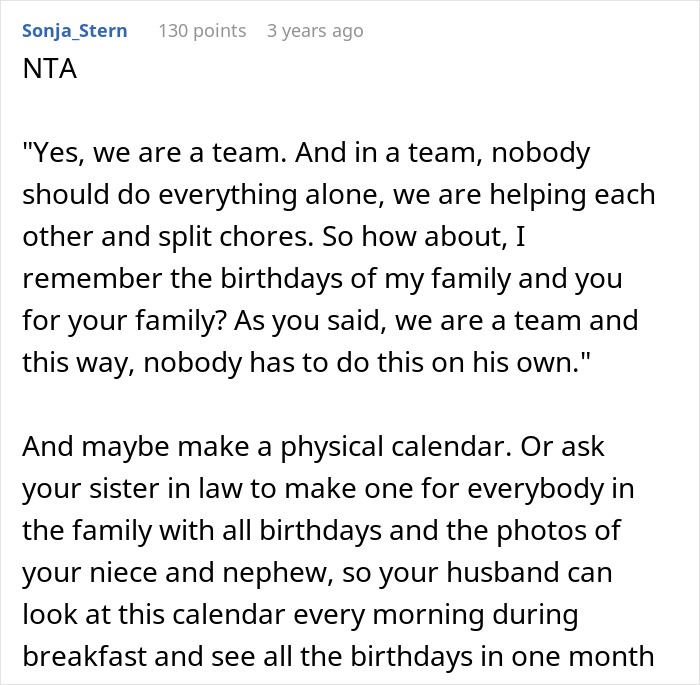Click the '3 years ago' timestamp
This screenshot has width=700, height=685.
pos(315,31)
